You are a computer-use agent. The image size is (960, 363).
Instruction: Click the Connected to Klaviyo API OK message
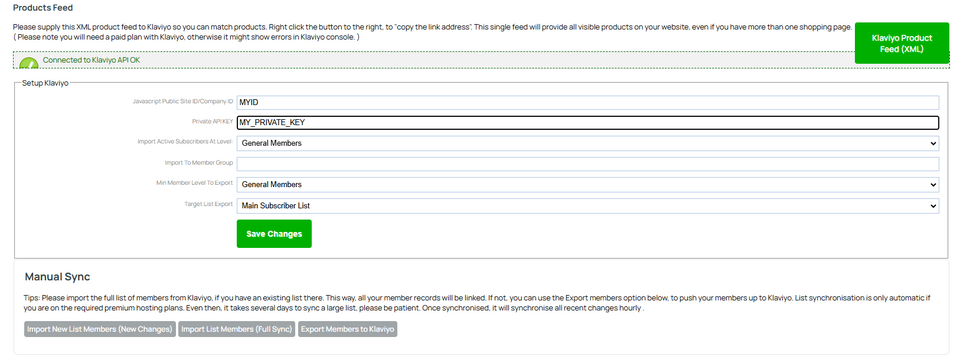(x=91, y=60)
